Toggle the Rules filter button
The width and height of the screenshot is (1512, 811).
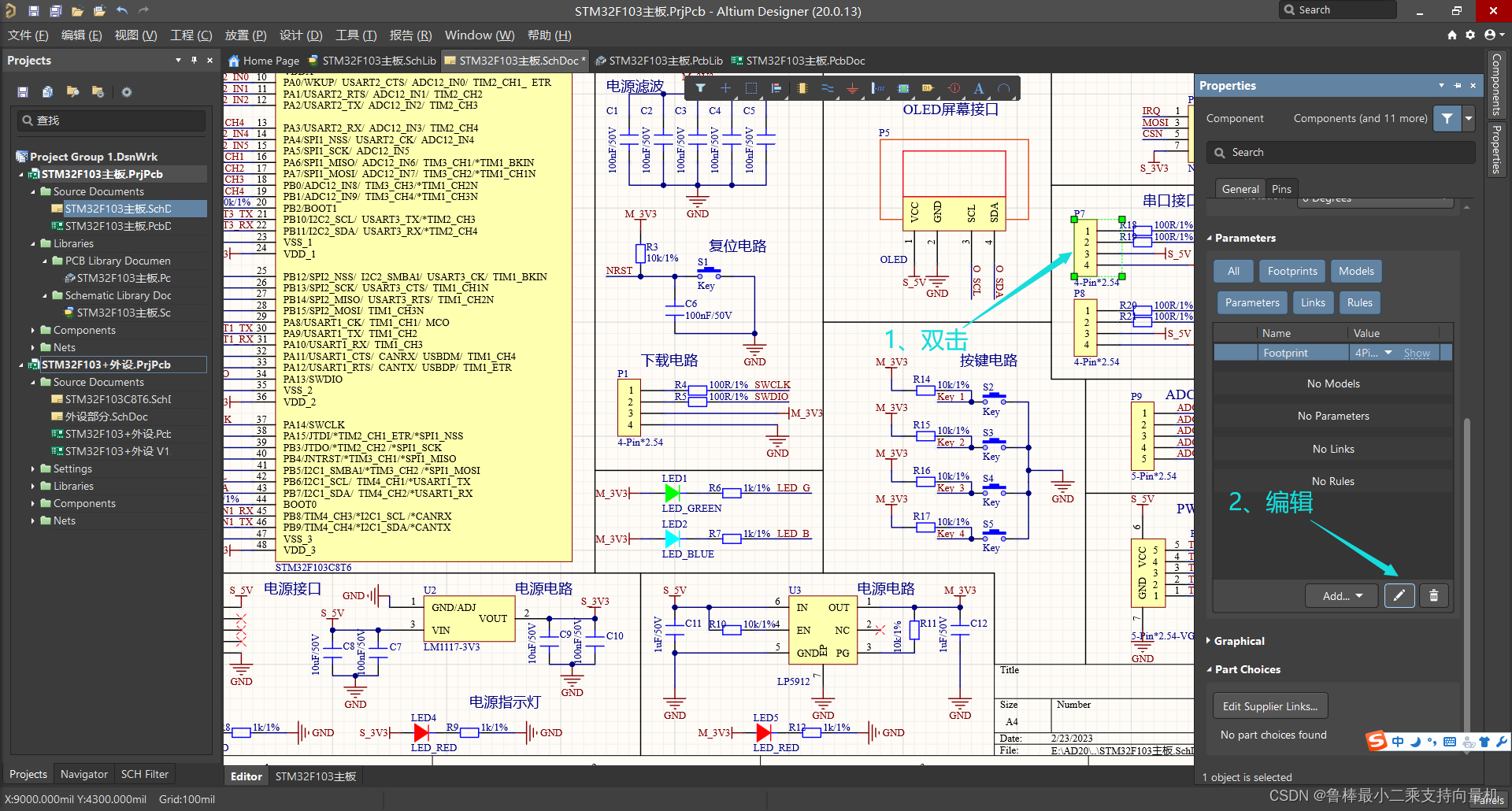[1359, 302]
